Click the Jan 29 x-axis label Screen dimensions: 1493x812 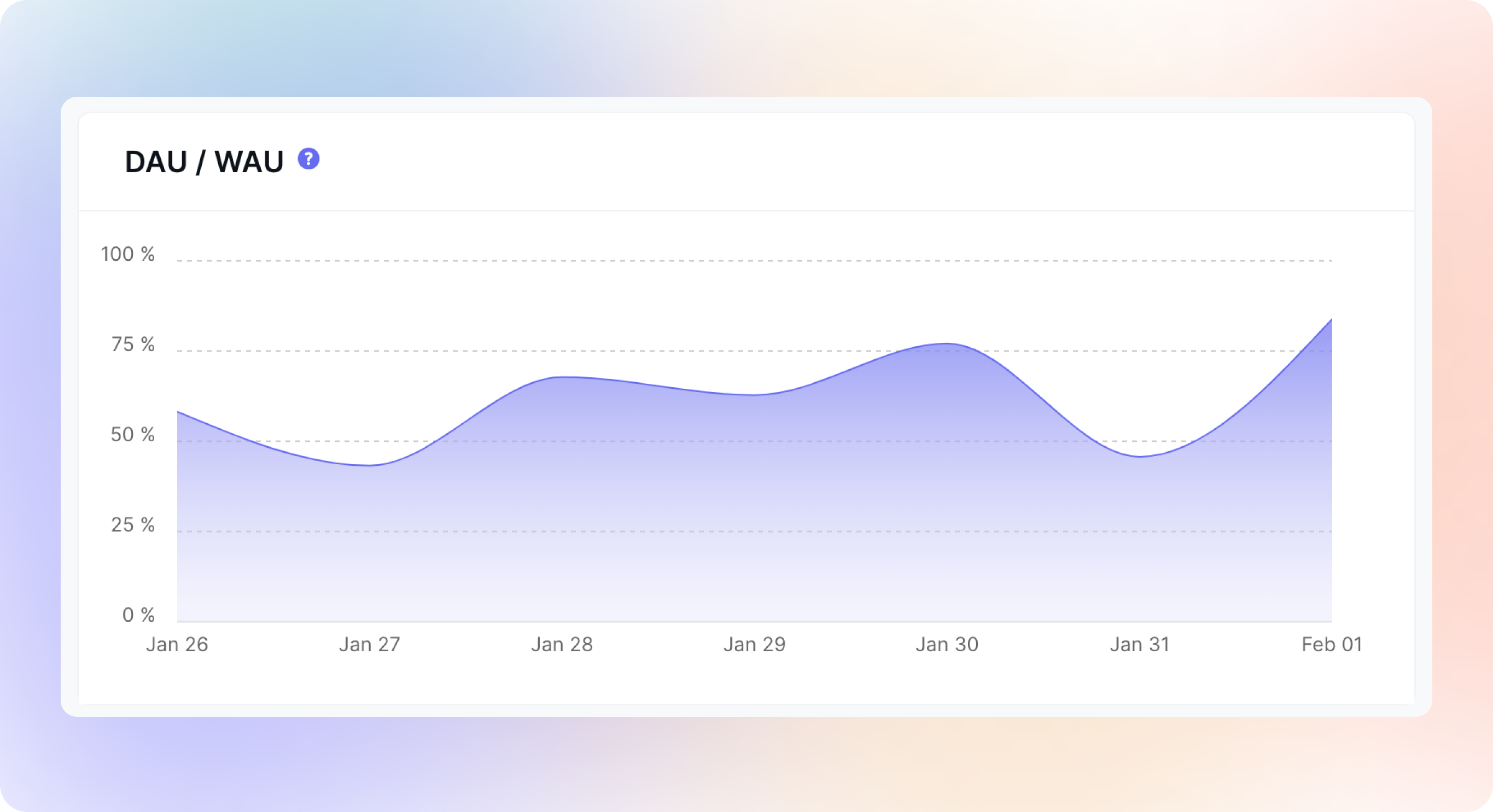pos(754,645)
